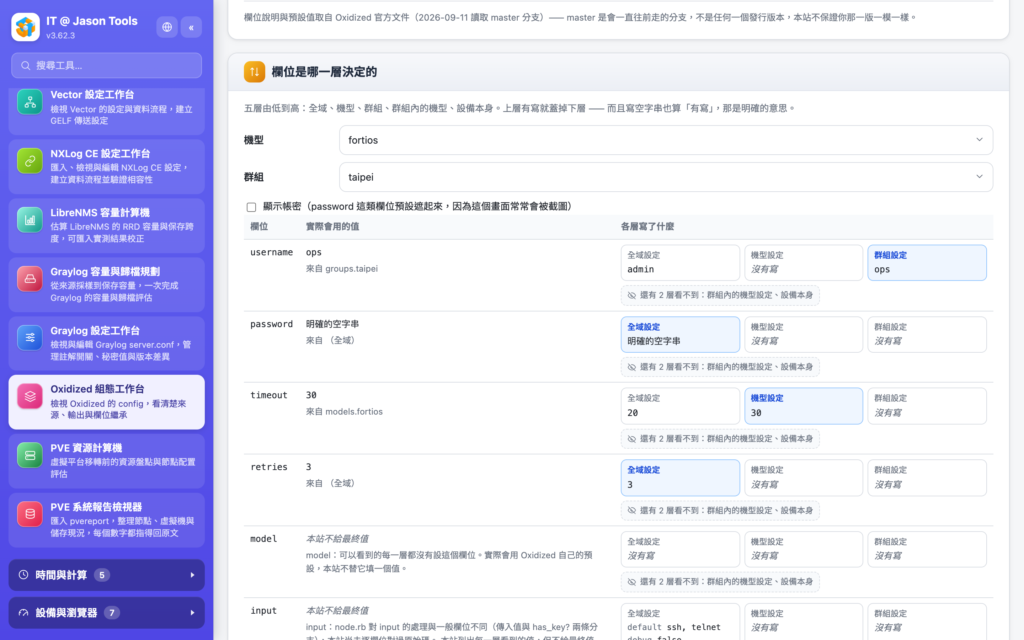Viewport: 1024px width, 640px height.
Task: Click the gauge icon in 設備與瀏覽器
Action: [x=24, y=613]
